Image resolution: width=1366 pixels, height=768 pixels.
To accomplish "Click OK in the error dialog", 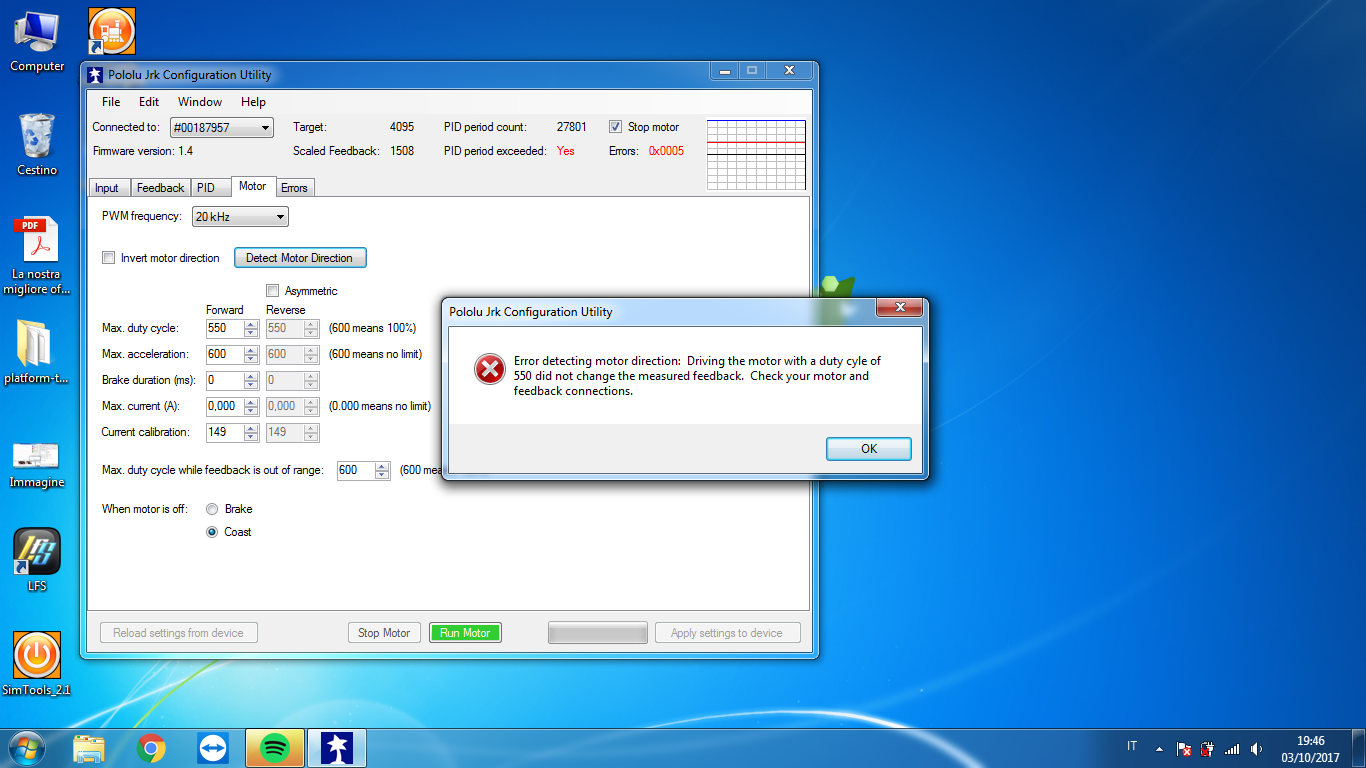I will pos(869,449).
